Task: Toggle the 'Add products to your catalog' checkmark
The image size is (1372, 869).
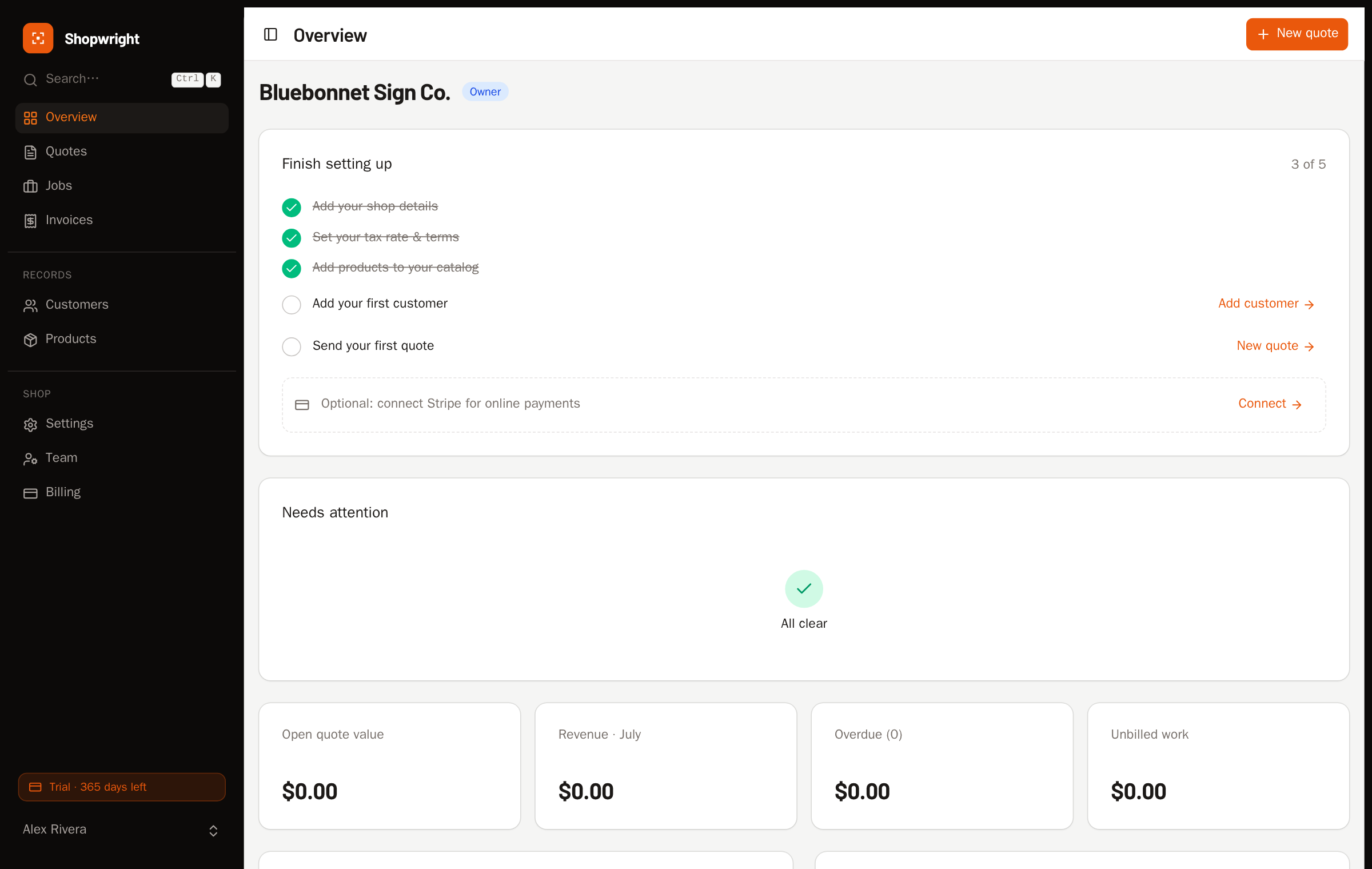Action: click(x=292, y=268)
